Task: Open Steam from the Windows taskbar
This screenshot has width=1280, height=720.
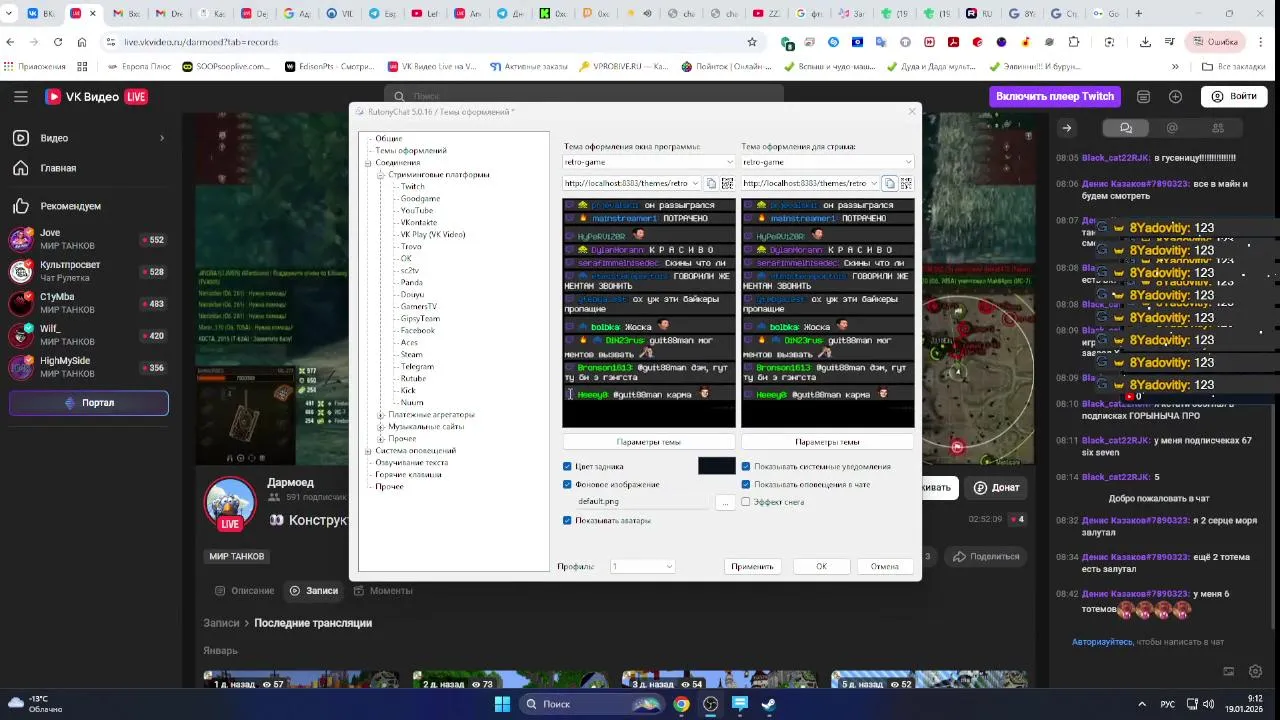Action: 768,704
